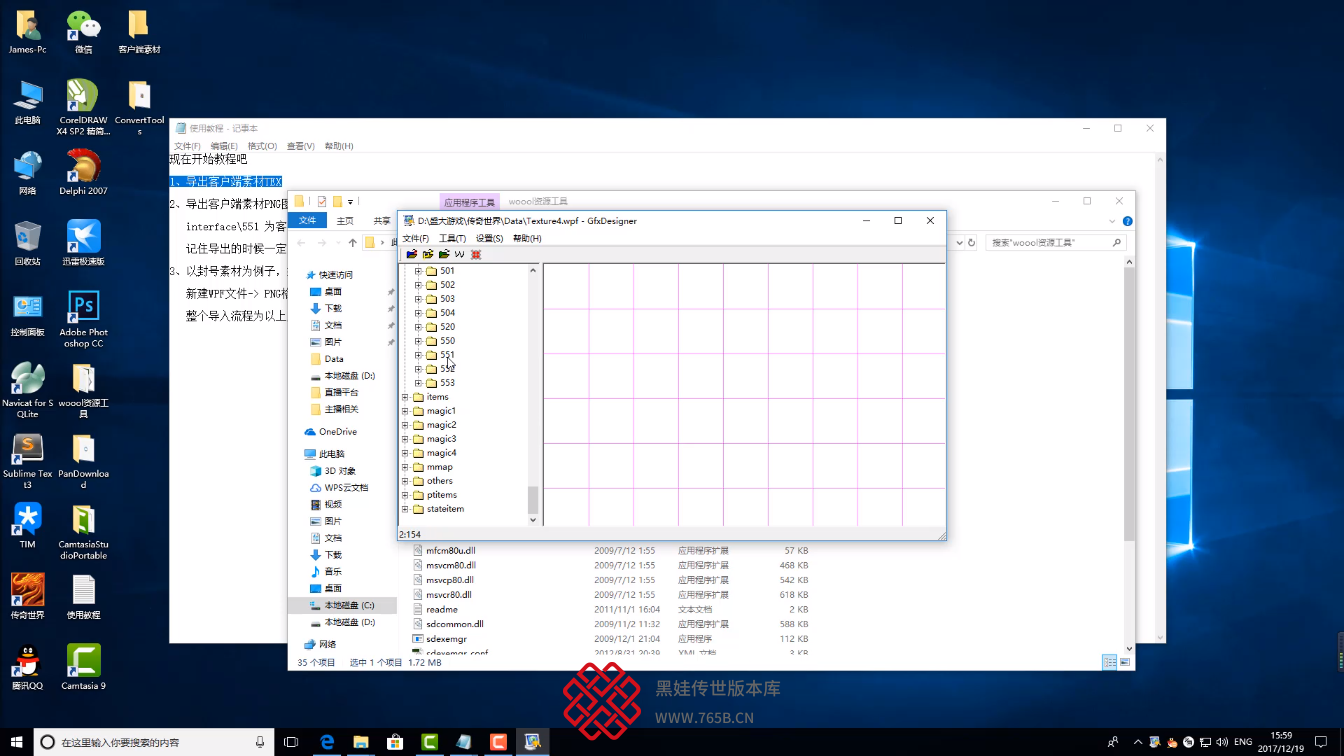Viewport: 1344px width, 756px height.
Task: Open 文件(F) menu in GfxDesigner
Action: [415, 239]
